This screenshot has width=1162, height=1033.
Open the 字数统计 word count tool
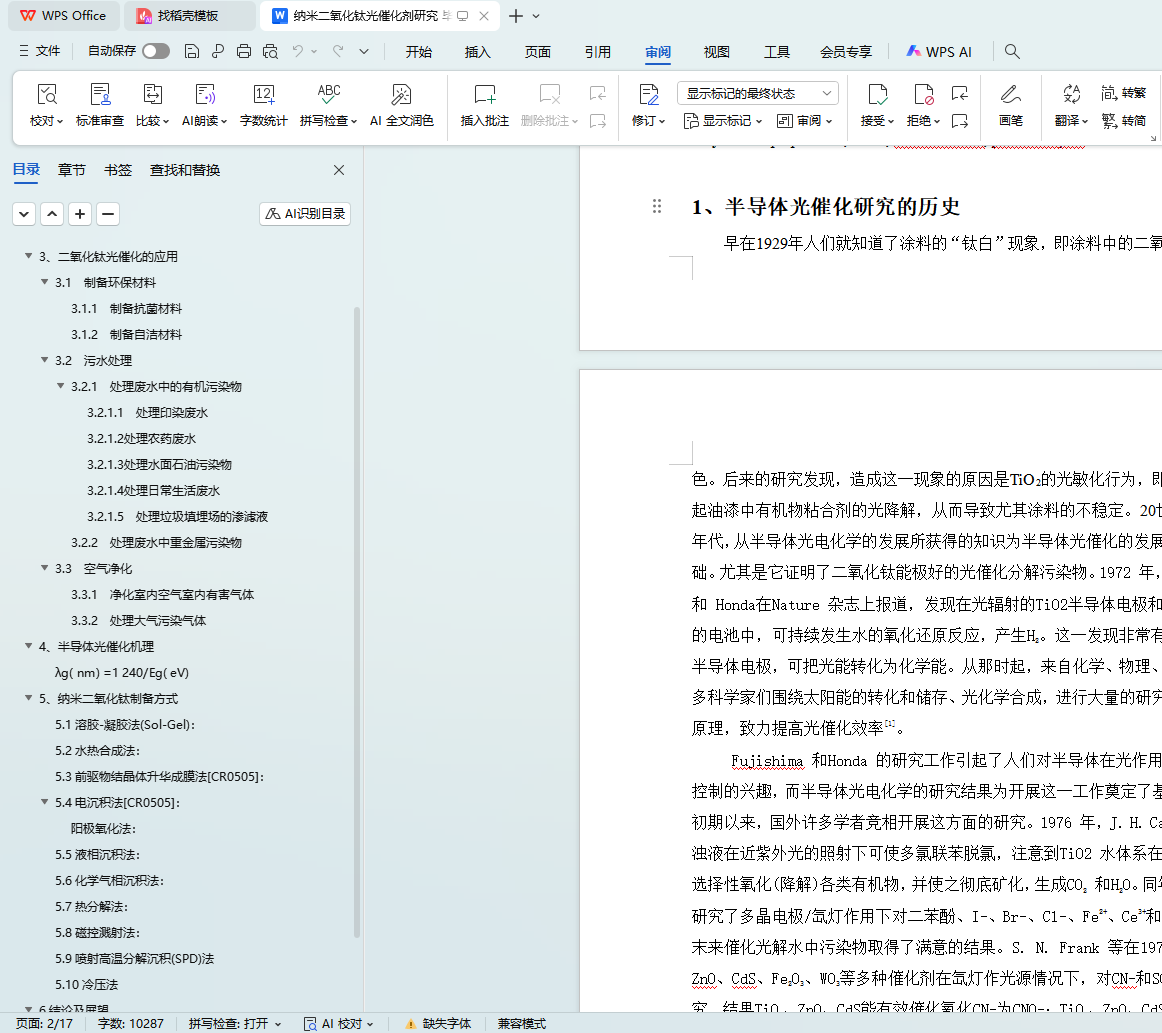(263, 96)
